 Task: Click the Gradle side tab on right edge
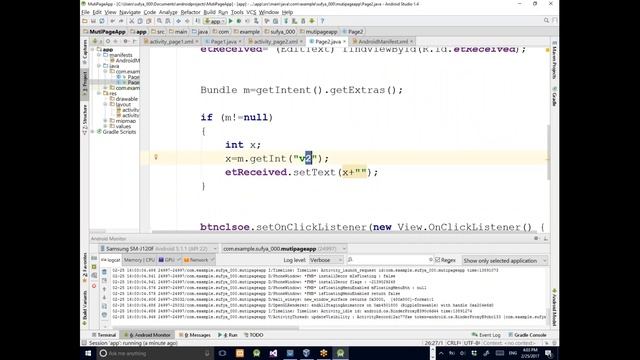point(554,97)
